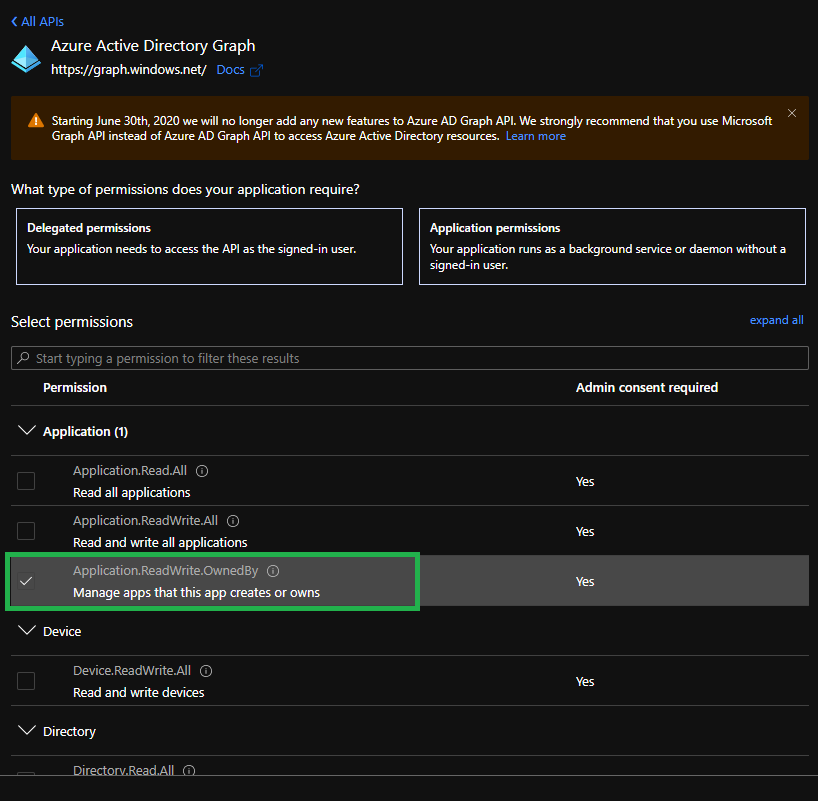Click 'Manage apps that this app creates or owns'
Image resolution: width=818 pixels, height=801 pixels.
[197, 593]
